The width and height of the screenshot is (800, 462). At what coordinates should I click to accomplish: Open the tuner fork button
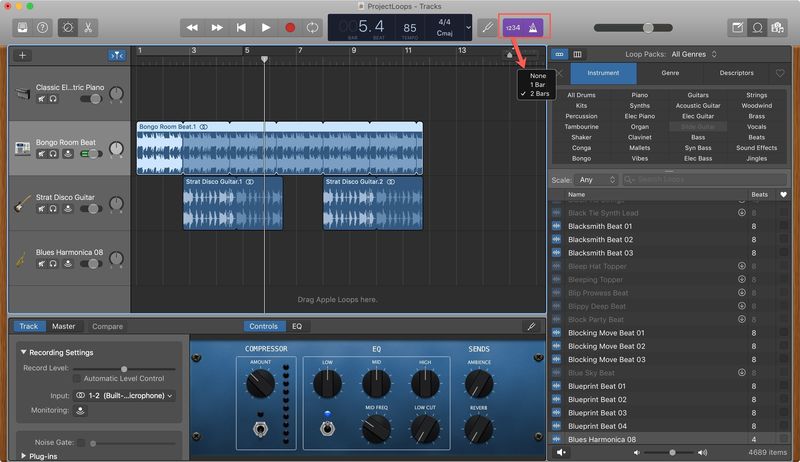487,28
